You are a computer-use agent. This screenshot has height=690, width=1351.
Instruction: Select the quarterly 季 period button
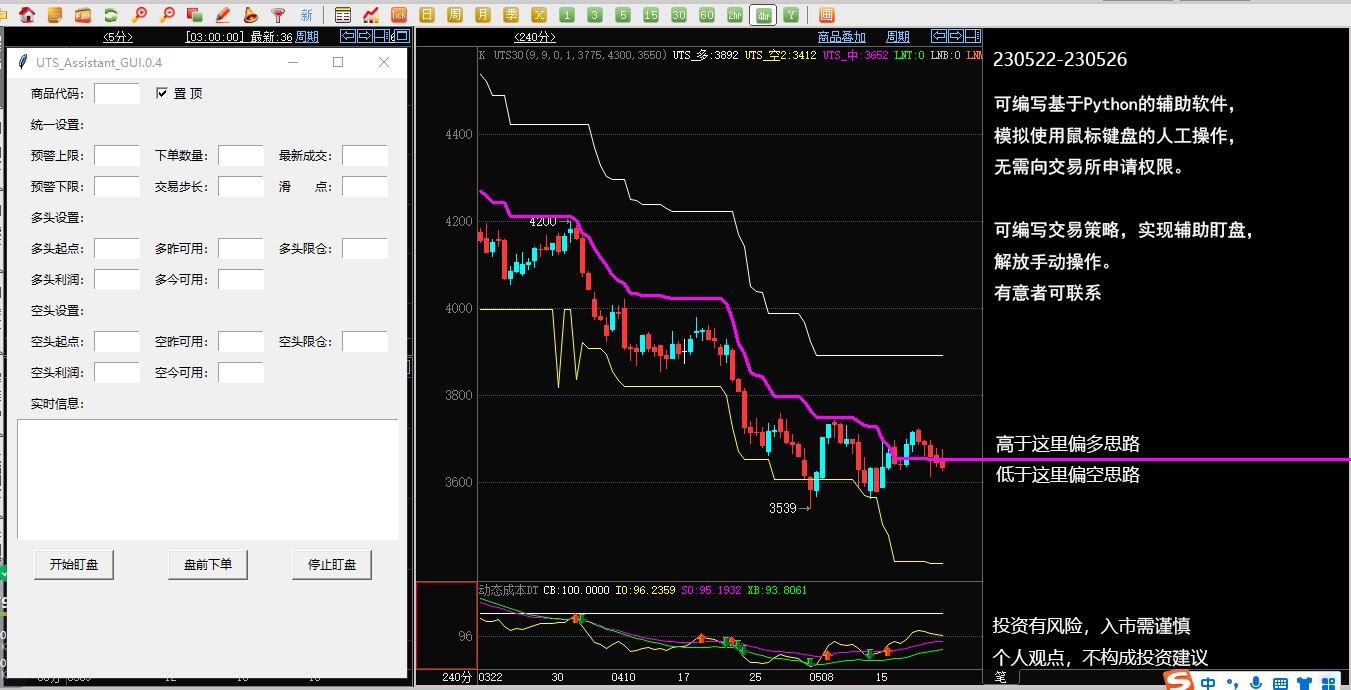(511, 14)
